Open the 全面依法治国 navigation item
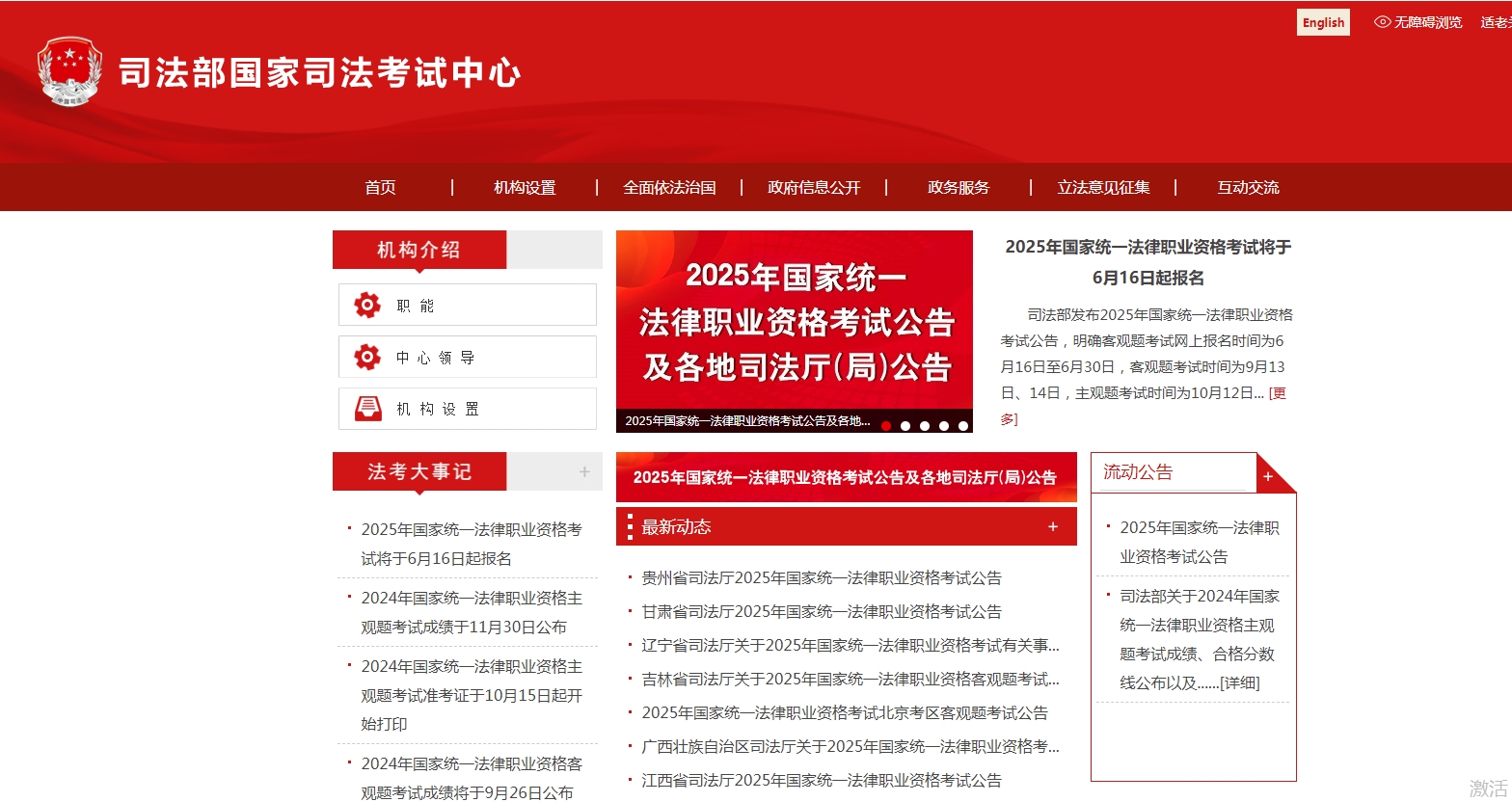 click(669, 187)
